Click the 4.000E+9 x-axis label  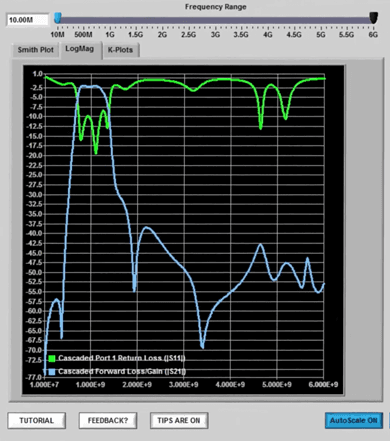230,385
